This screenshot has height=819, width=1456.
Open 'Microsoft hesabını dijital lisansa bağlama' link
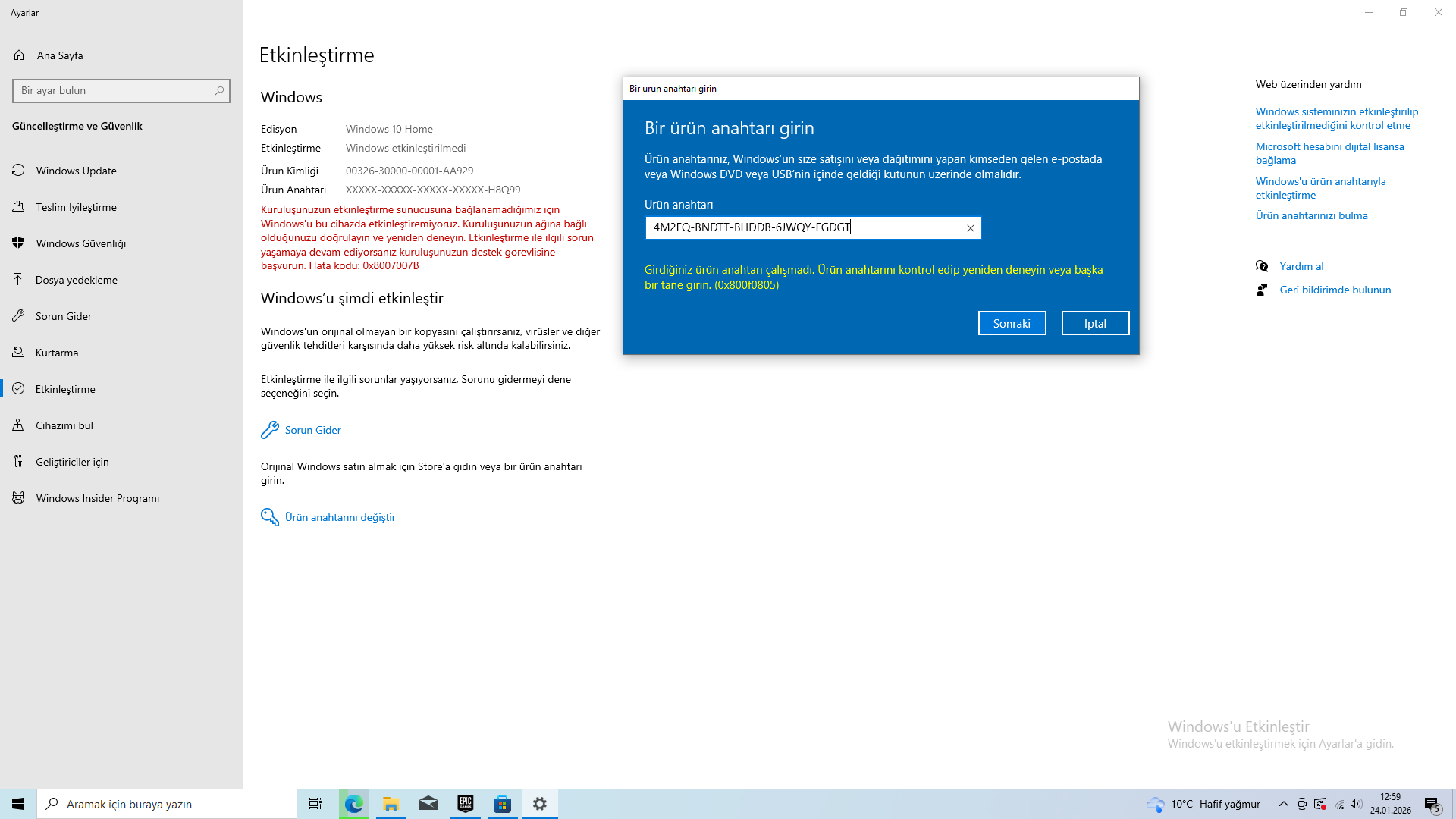(1329, 153)
